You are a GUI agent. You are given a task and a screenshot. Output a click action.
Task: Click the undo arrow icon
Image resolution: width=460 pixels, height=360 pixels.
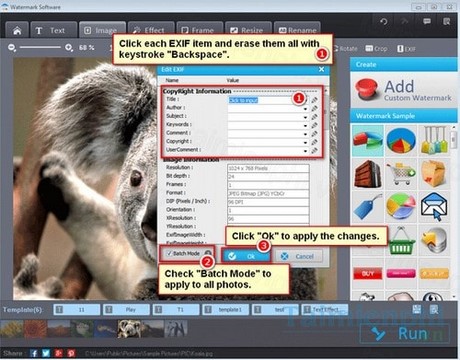click(384, 22)
